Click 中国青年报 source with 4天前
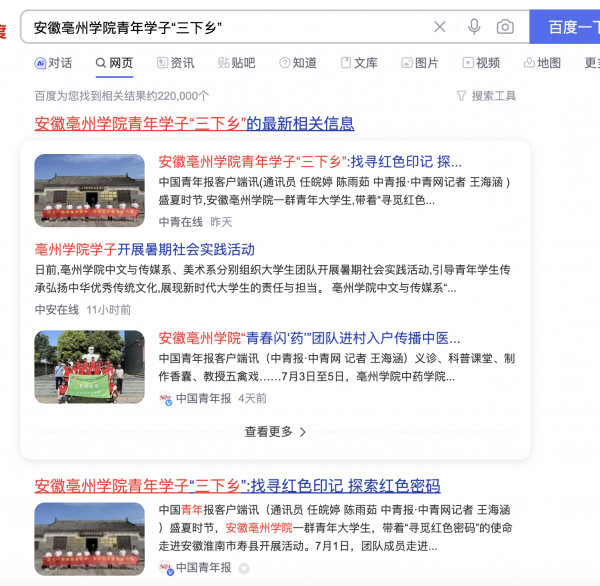 (204, 398)
